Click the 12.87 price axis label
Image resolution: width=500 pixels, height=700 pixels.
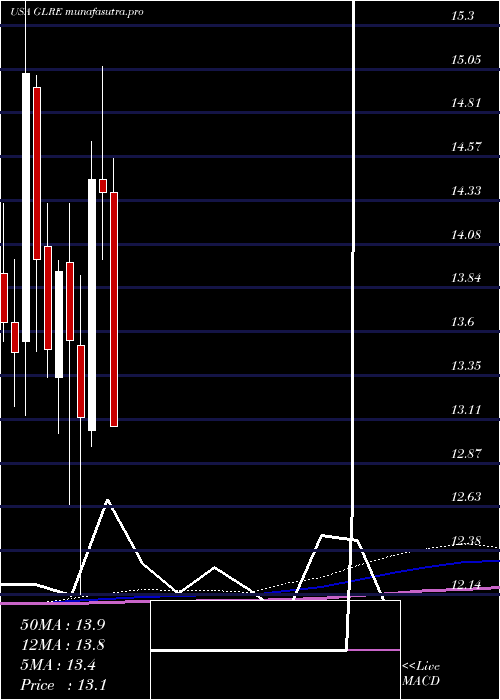click(466, 454)
